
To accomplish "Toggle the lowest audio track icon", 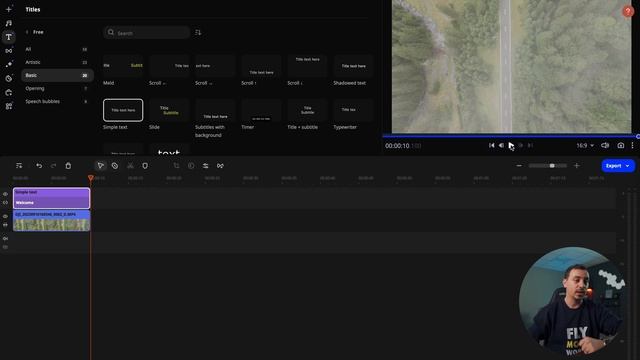I will coord(5,247).
